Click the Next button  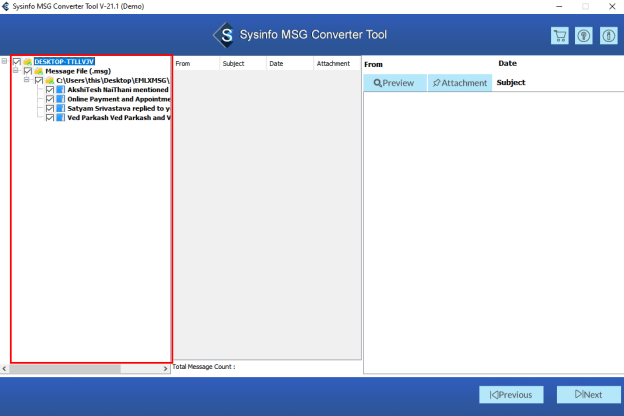[x=589, y=395]
